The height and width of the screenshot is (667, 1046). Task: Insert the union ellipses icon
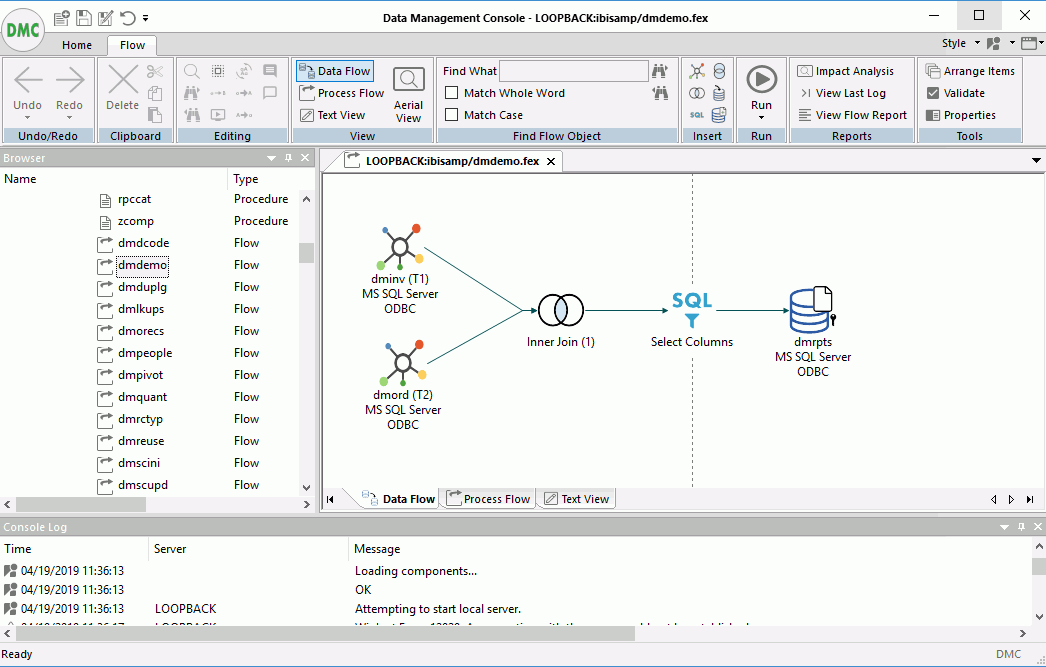tap(719, 71)
